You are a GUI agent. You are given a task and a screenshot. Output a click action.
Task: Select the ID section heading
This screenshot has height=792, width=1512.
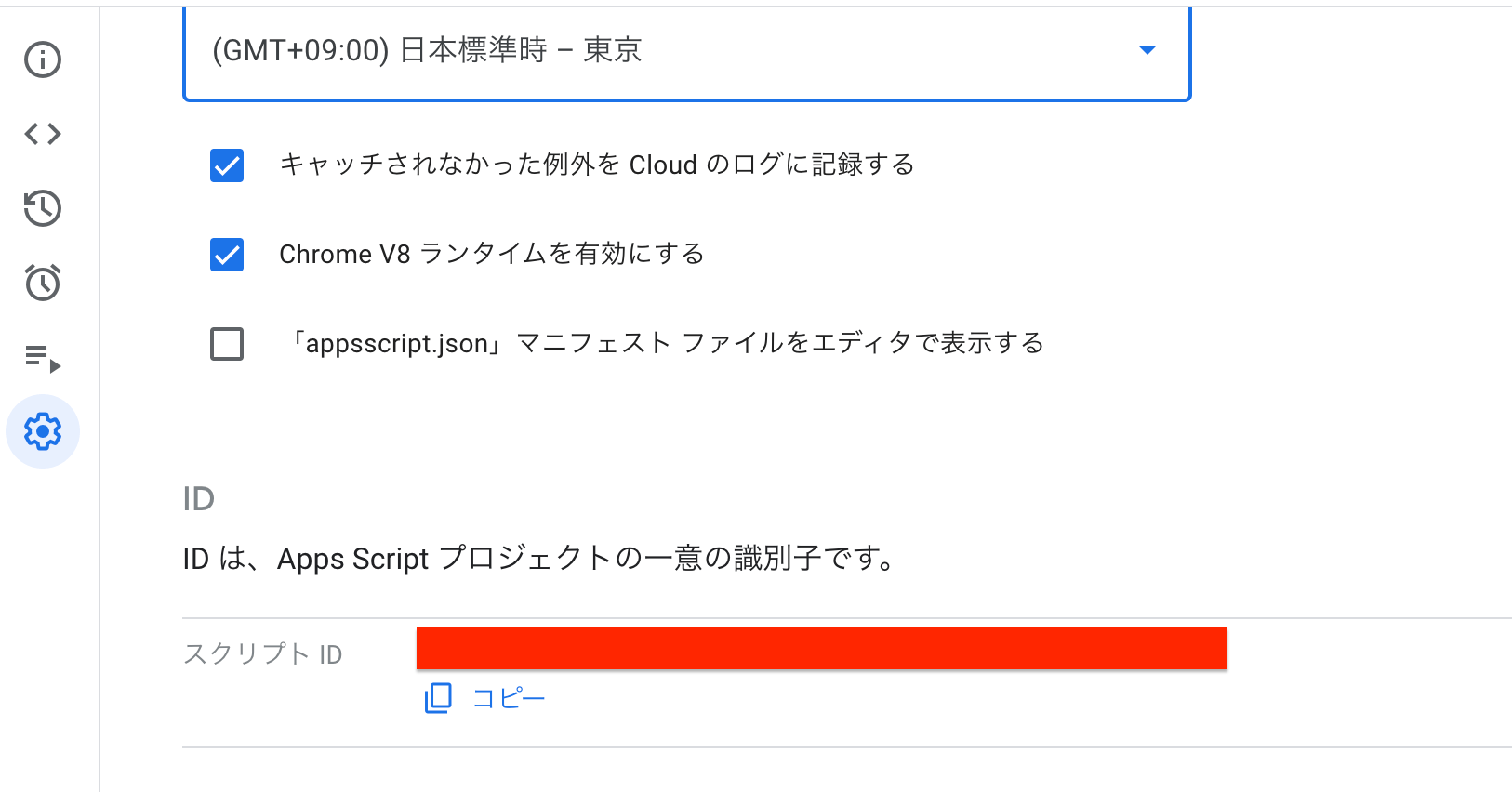pyautogui.click(x=198, y=499)
